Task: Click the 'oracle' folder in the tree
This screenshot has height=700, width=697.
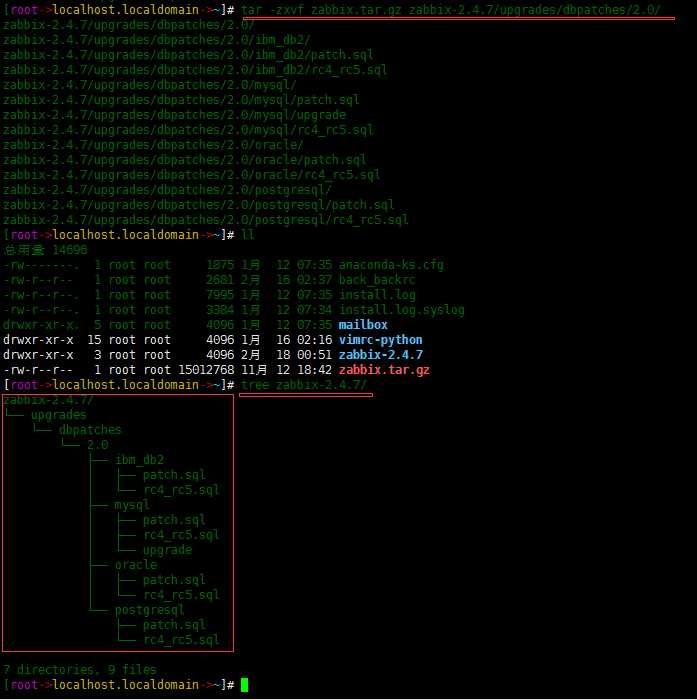Action: point(136,565)
